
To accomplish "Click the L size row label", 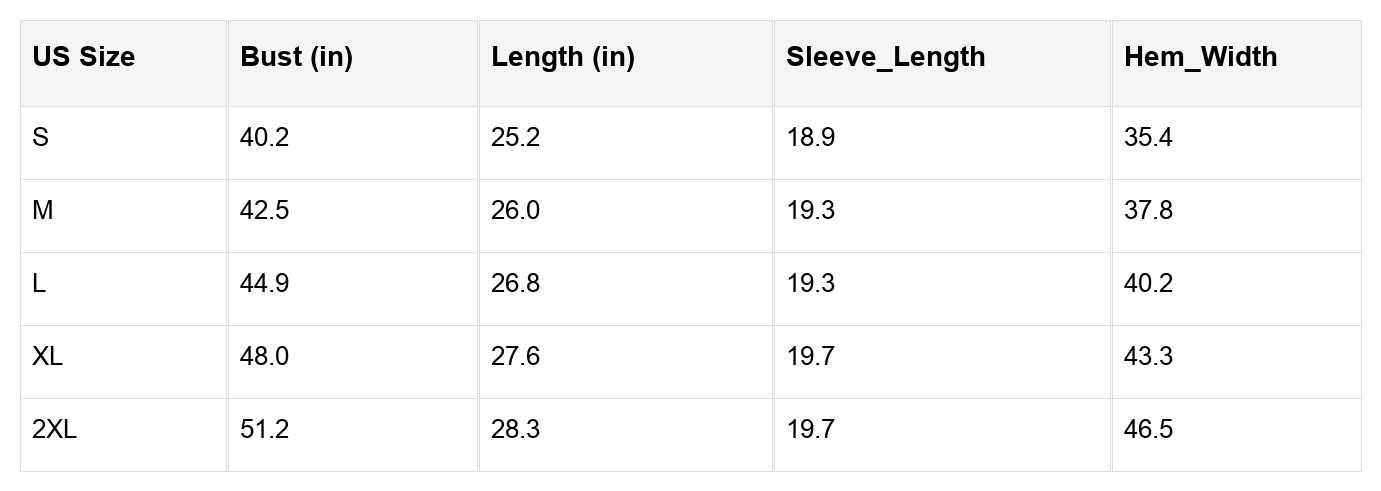I will (39, 284).
